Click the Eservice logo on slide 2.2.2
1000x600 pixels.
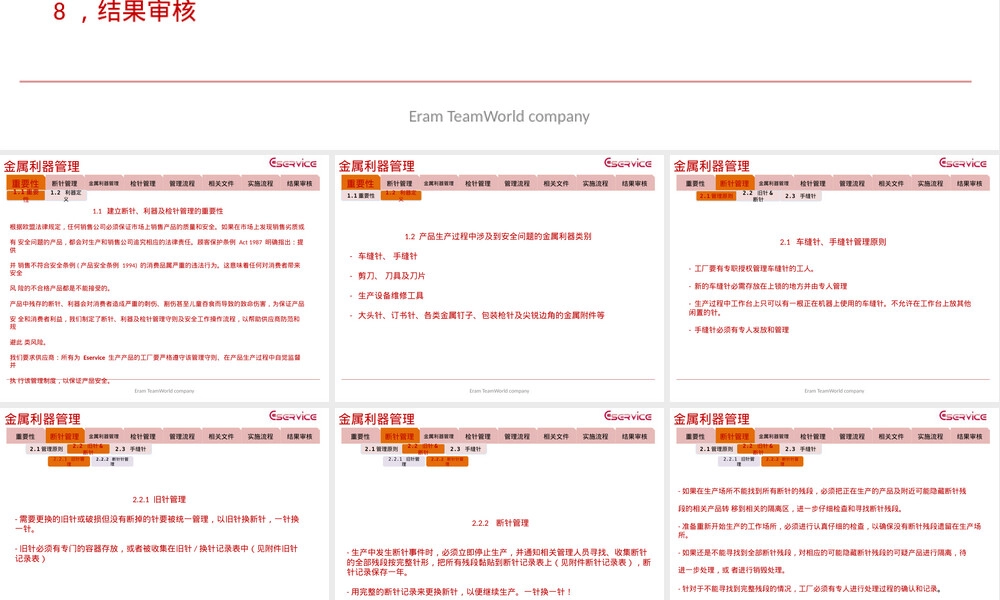tap(628, 416)
